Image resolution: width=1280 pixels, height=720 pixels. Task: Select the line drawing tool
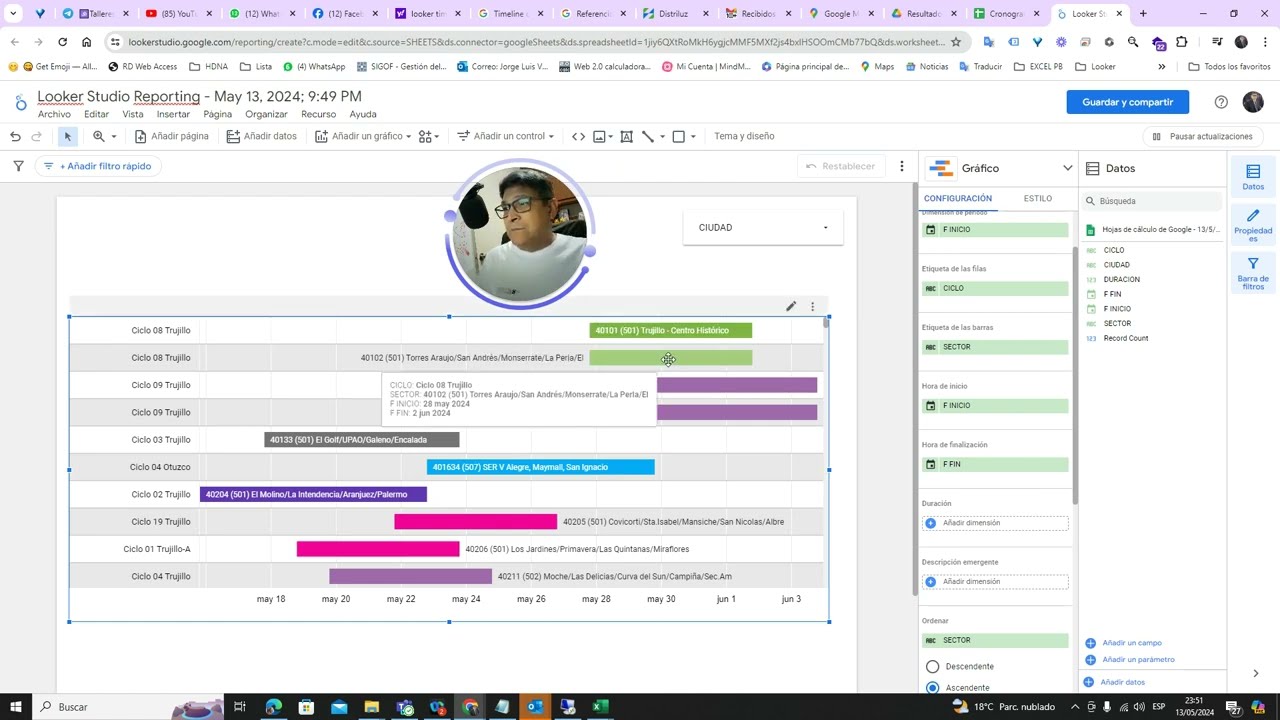tap(648, 136)
